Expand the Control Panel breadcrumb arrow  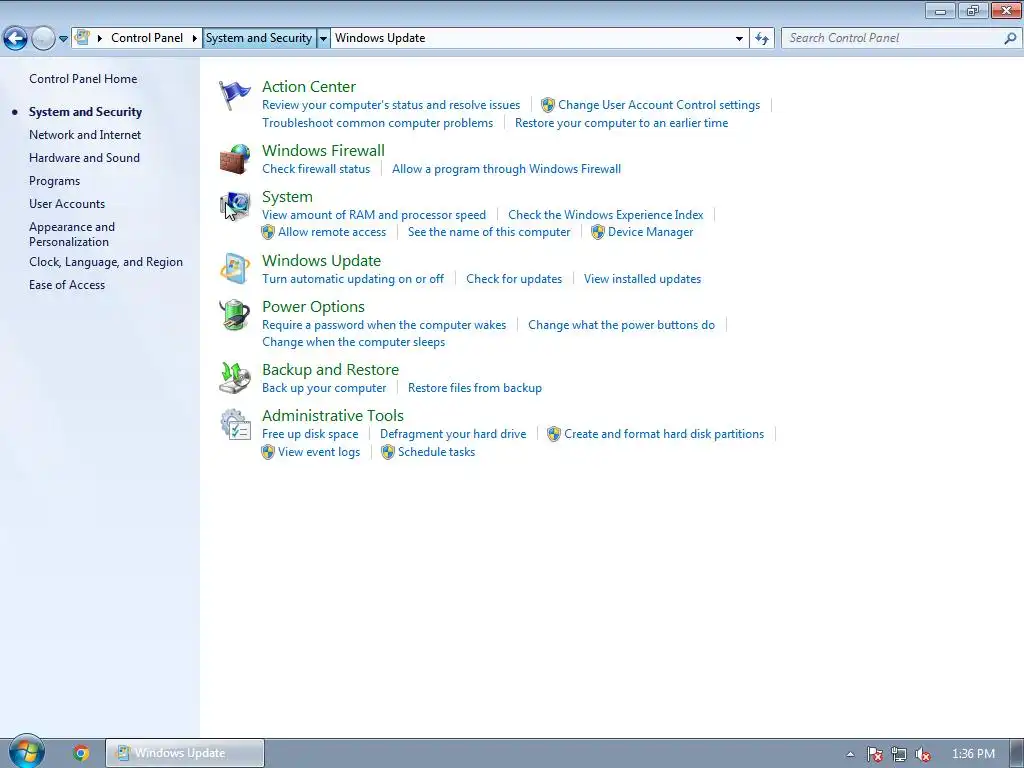(195, 38)
